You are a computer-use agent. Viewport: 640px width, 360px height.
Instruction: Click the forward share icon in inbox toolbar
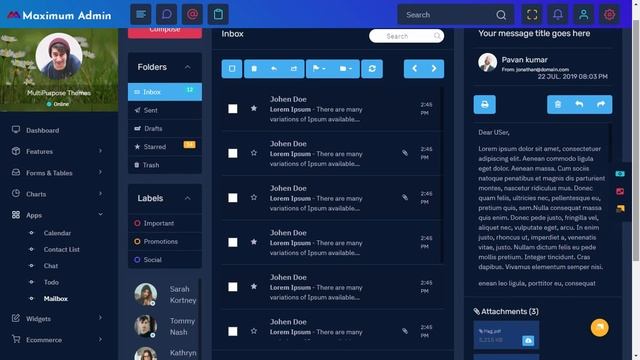pyautogui.click(x=294, y=69)
